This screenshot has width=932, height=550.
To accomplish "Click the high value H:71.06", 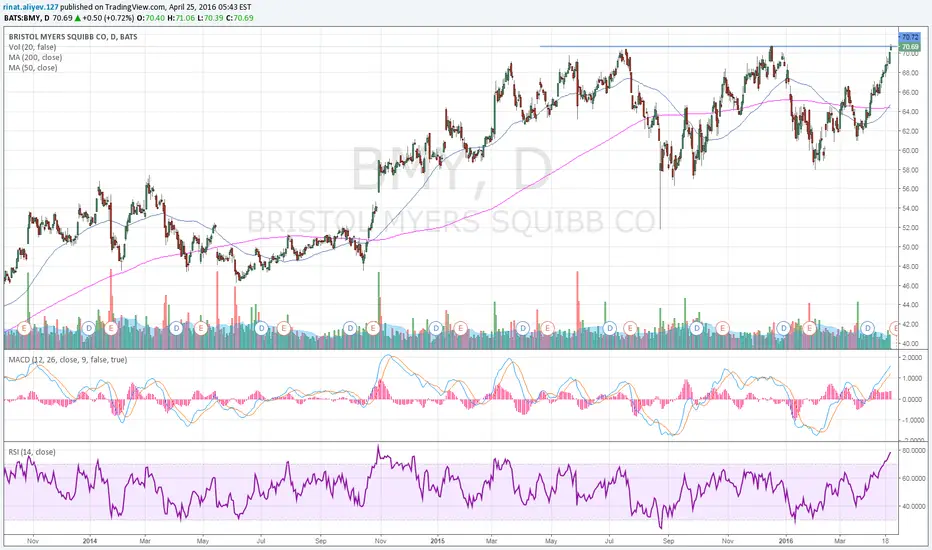I will coord(181,18).
